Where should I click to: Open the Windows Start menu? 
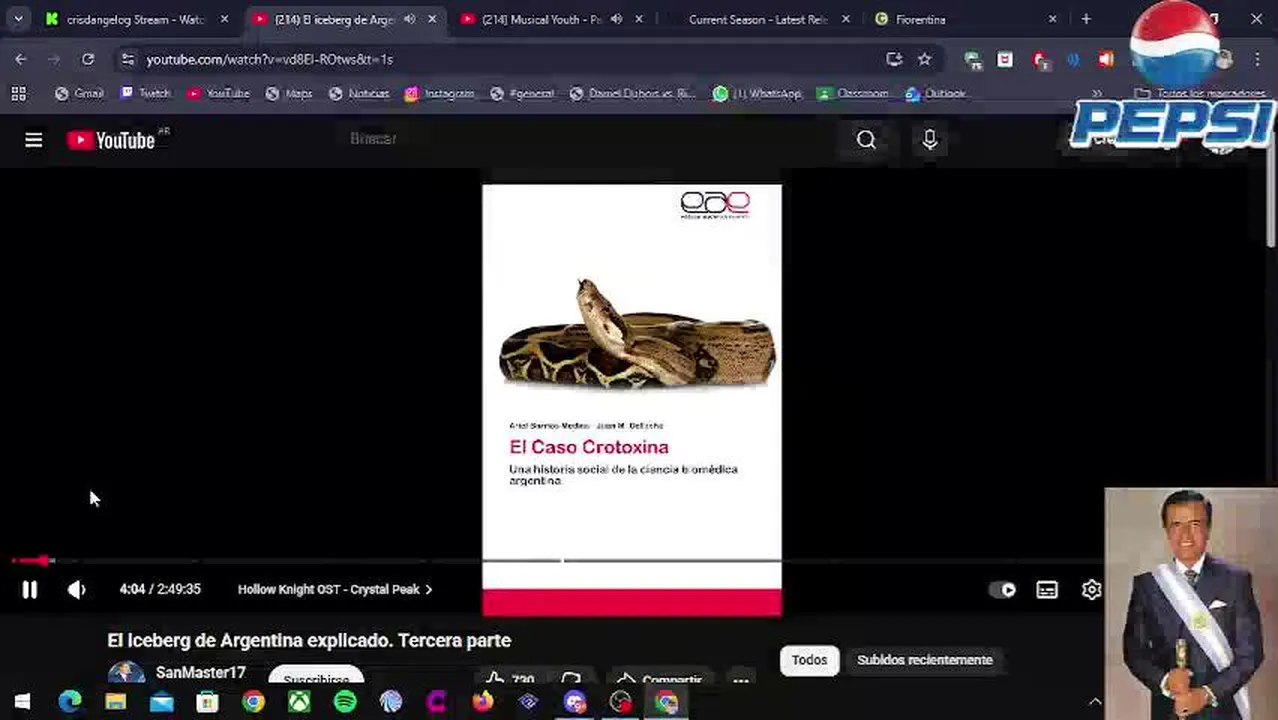pyautogui.click(x=22, y=703)
